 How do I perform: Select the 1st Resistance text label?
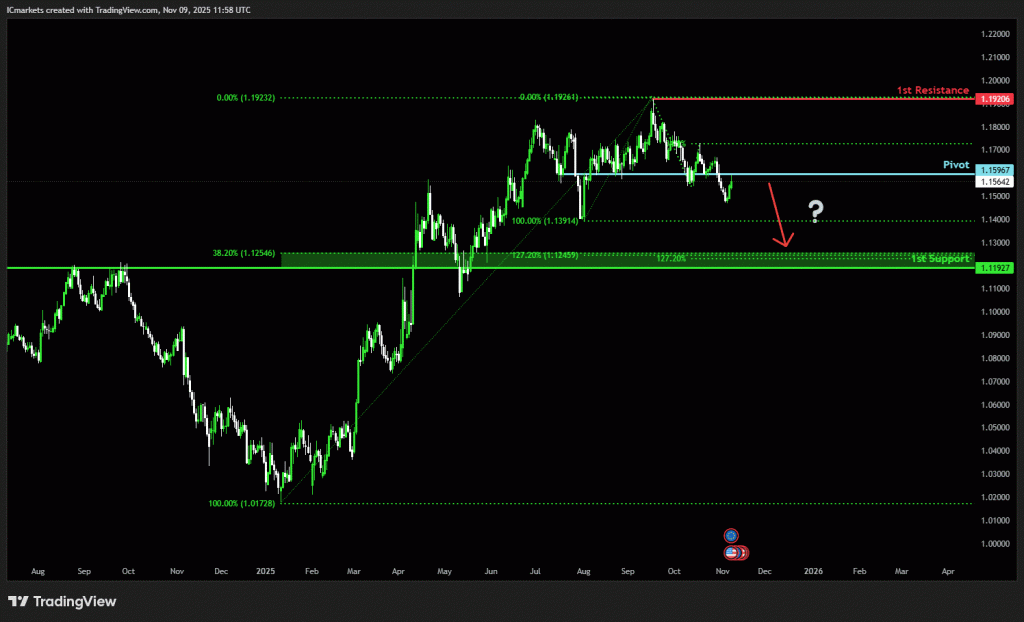[932, 90]
